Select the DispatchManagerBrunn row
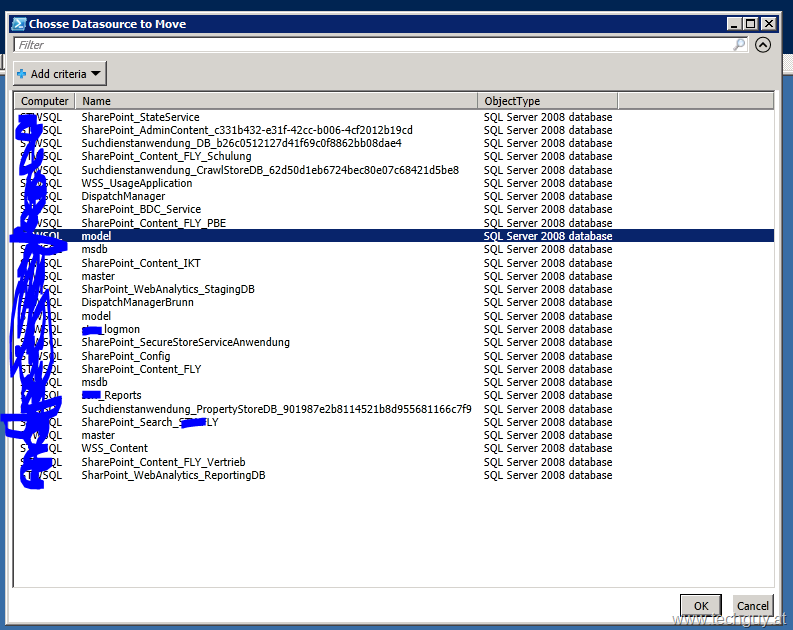This screenshot has height=630, width=793. 137,302
